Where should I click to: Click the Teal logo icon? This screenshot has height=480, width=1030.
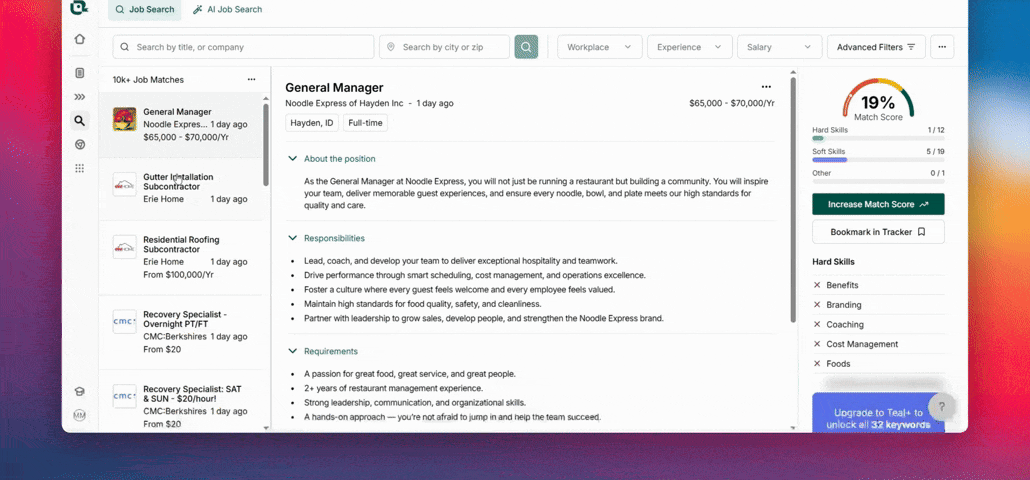[79, 7]
